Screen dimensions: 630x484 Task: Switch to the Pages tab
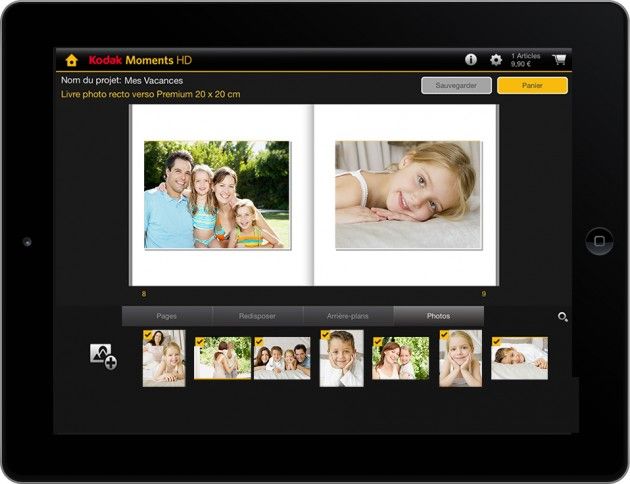click(167, 316)
